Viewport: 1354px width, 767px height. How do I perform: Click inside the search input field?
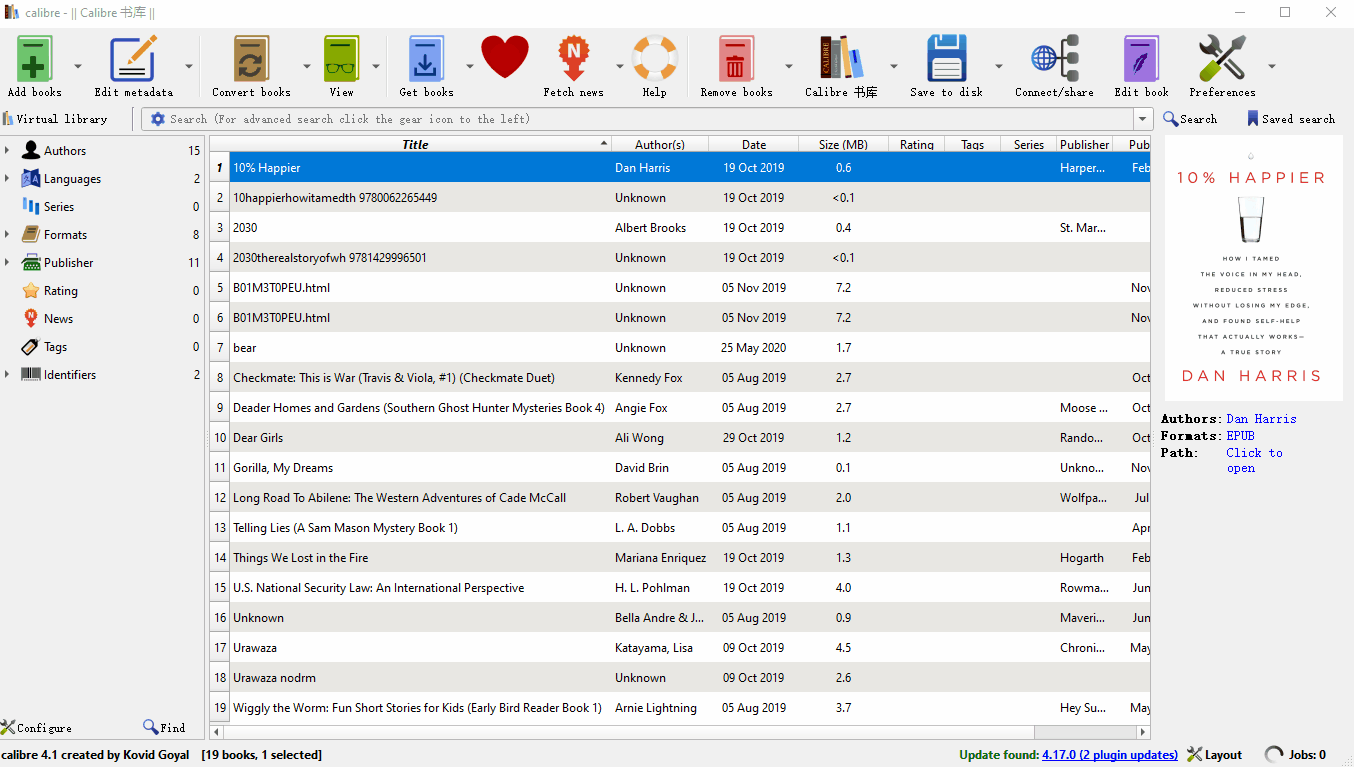coord(650,119)
